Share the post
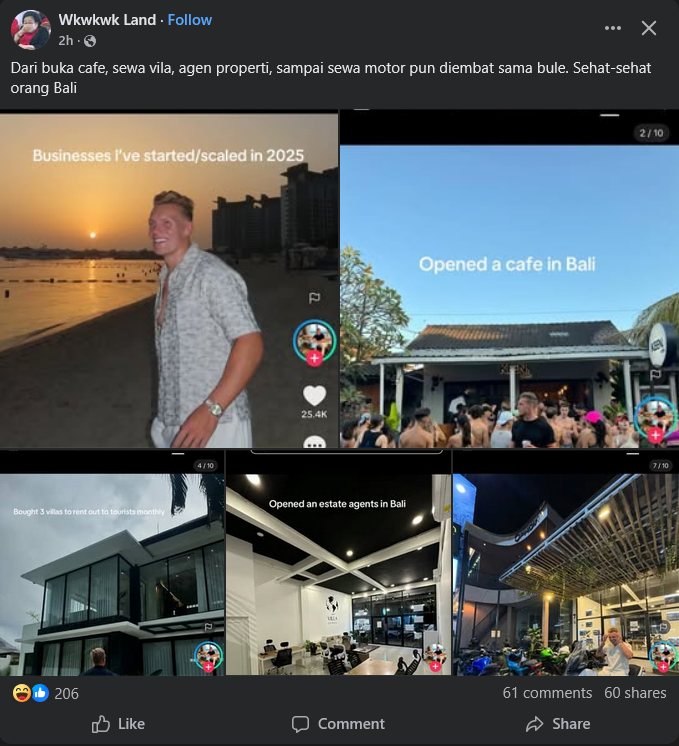679x746 pixels. point(558,724)
